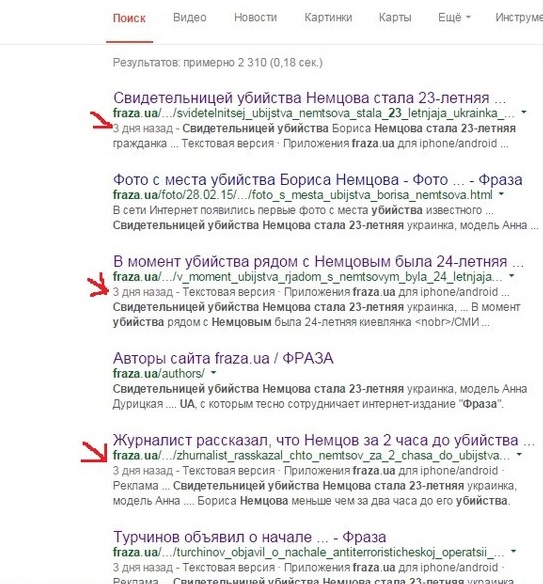This screenshot has height=584, width=543.
Task: Open the Карты tab
Action: [x=395, y=18]
